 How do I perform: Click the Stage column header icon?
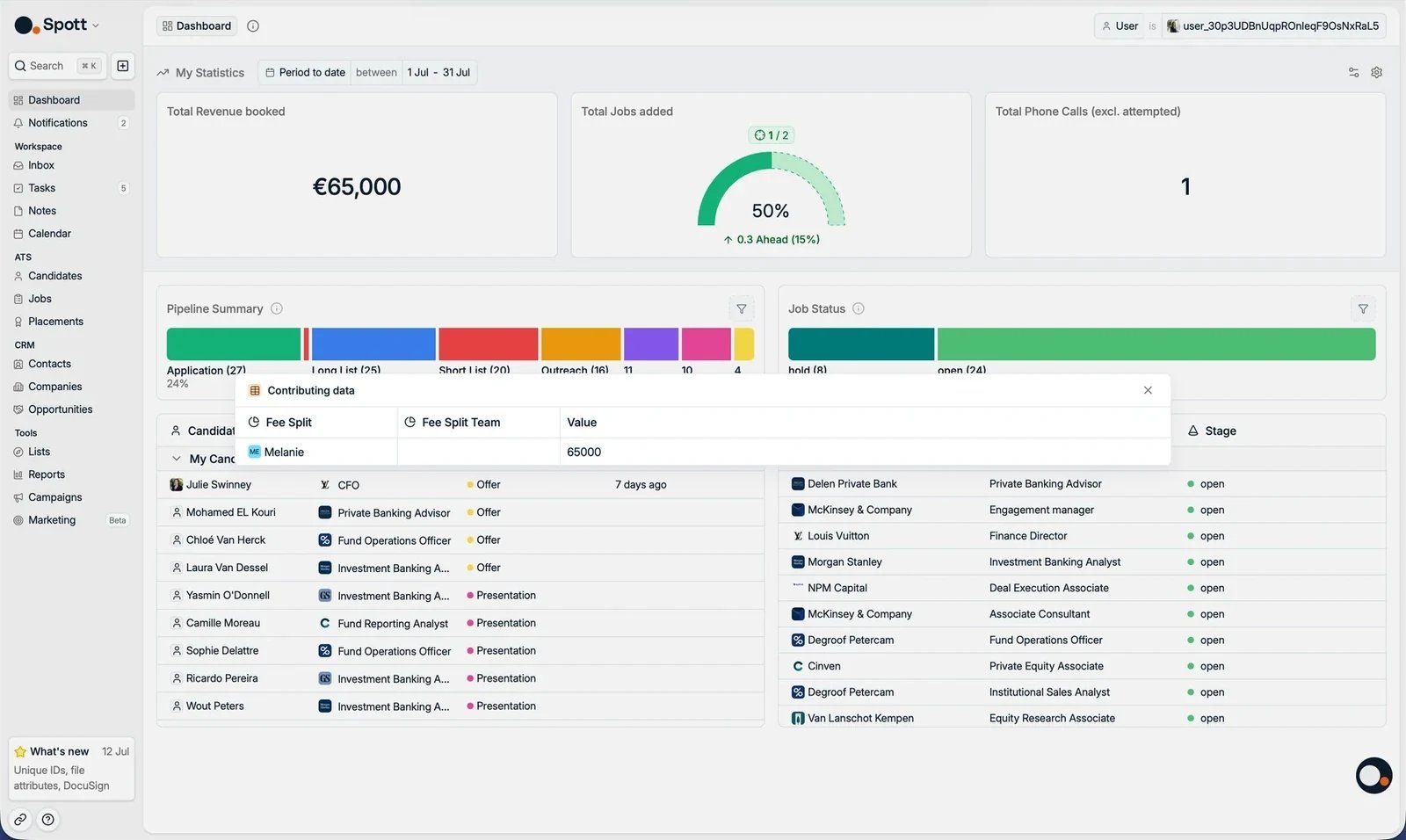1193,431
